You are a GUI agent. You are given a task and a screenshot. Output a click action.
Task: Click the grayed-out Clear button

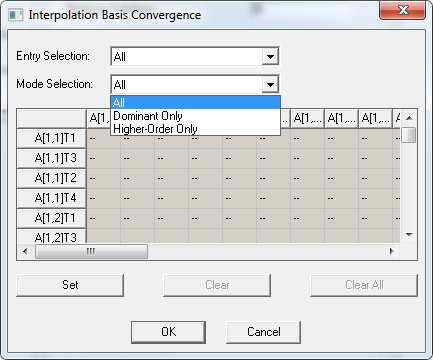point(217,285)
